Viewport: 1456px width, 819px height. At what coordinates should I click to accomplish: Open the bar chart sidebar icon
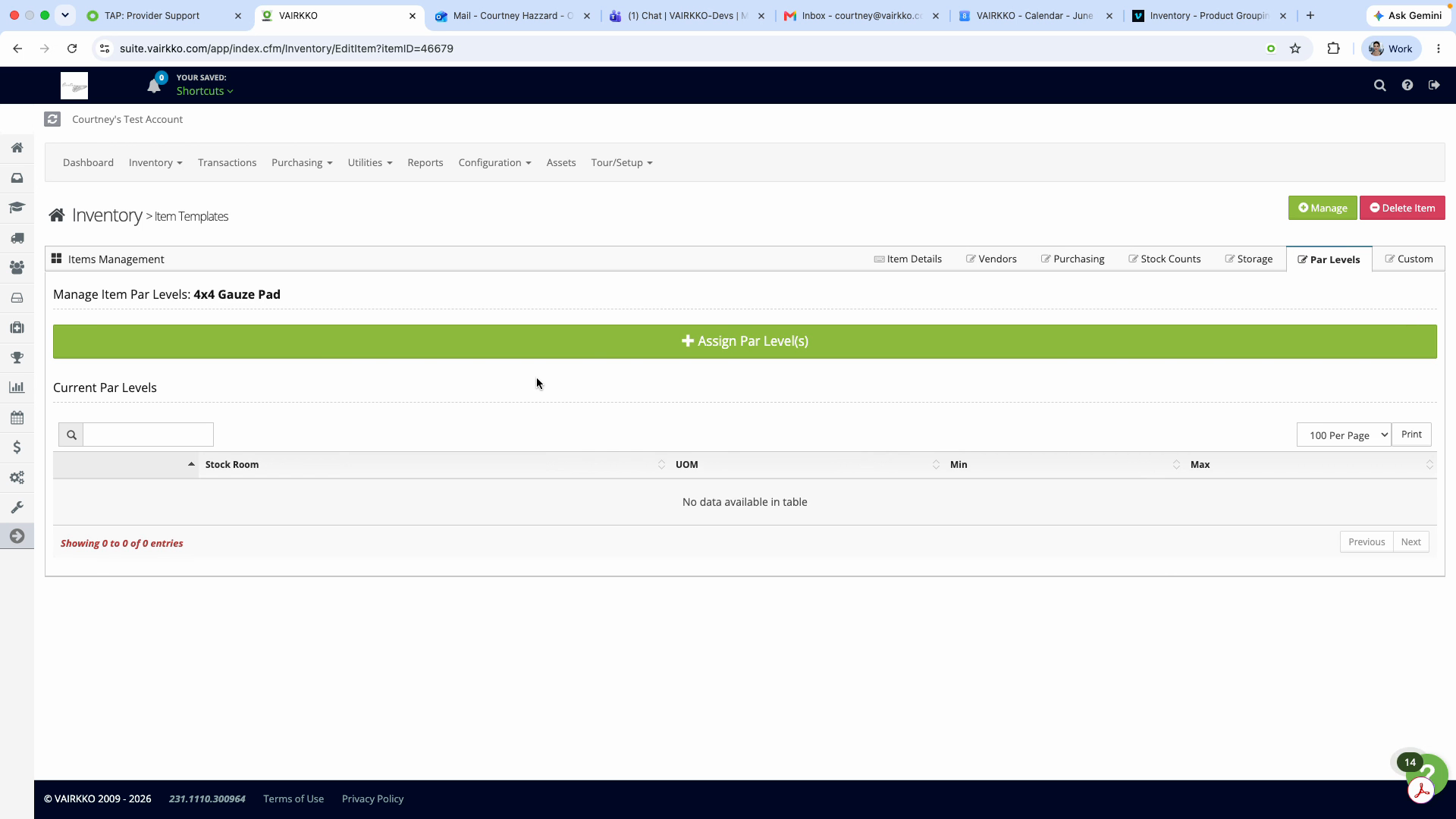(x=17, y=388)
